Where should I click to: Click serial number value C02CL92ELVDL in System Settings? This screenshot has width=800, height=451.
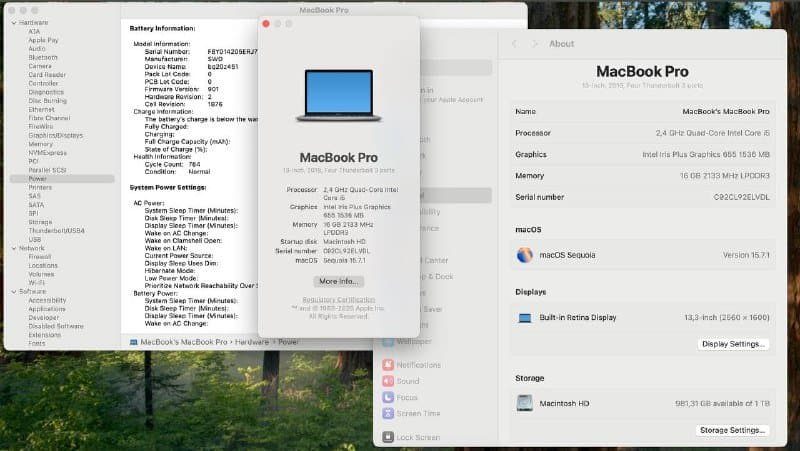pos(741,197)
